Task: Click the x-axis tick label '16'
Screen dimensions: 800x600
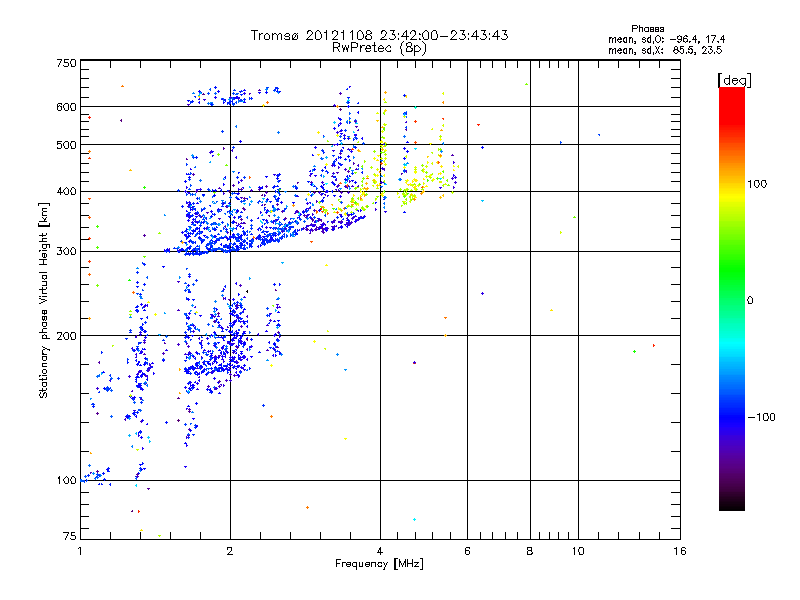Action: click(680, 551)
